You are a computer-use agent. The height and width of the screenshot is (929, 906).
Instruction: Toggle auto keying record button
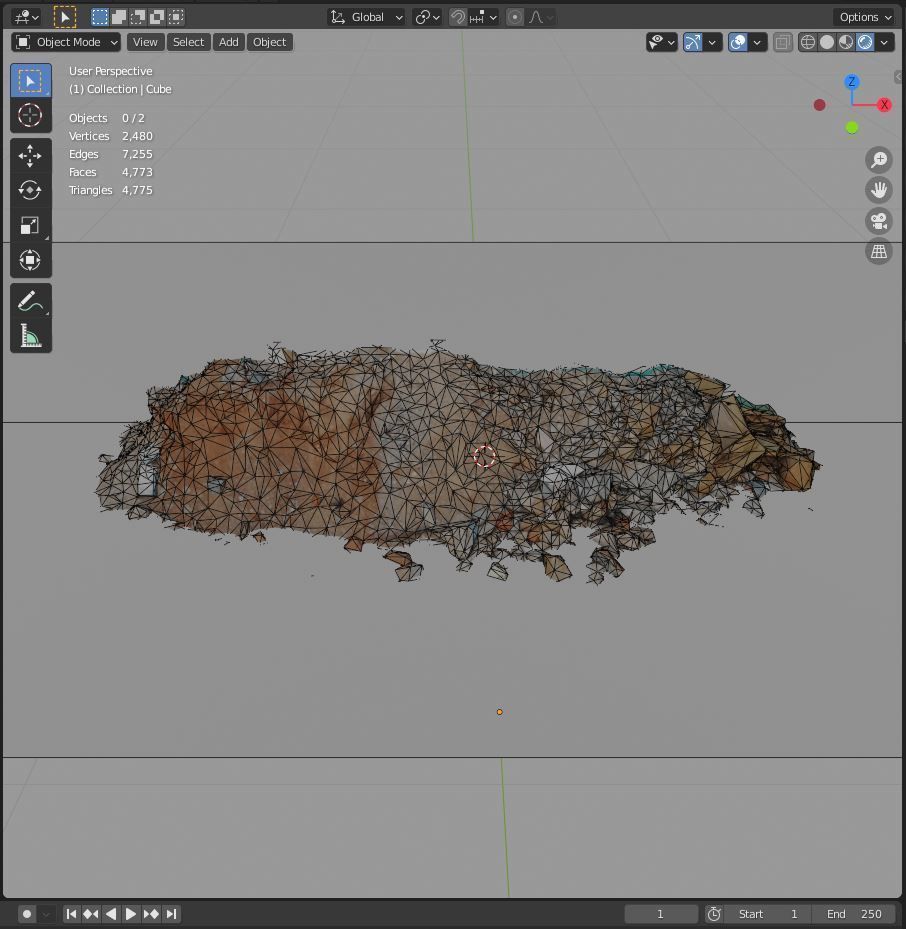point(27,914)
